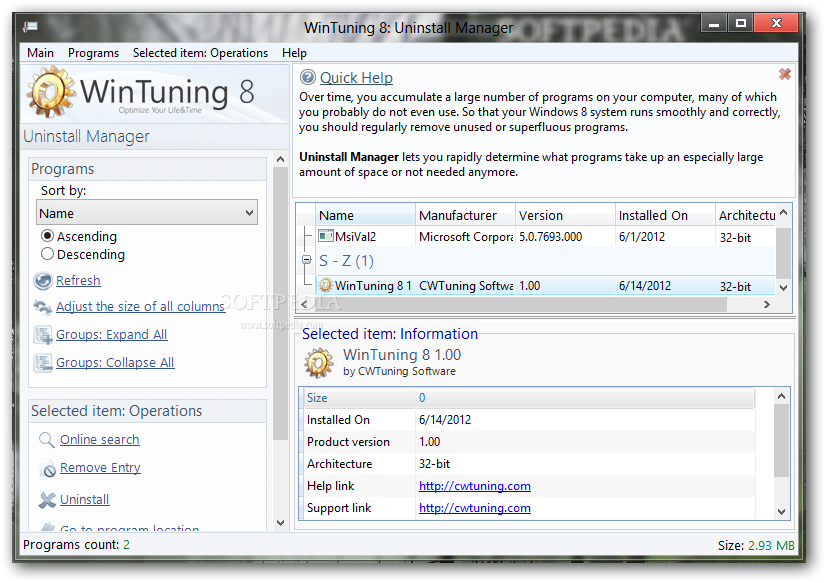The width and height of the screenshot is (826, 583).
Task: Click the CWTuning Software manufacturer cell
Action: coord(465,285)
